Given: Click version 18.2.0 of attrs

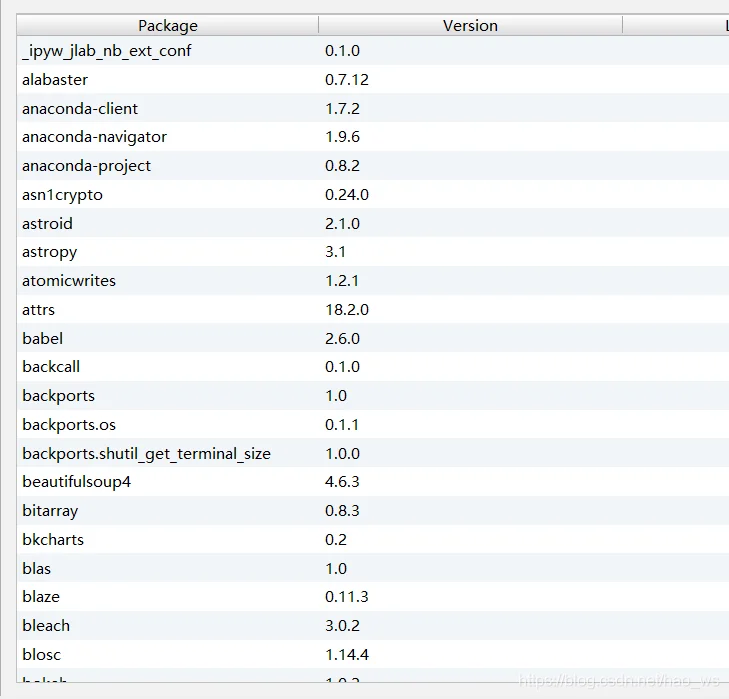Looking at the screenshot, I should point(347,310).
